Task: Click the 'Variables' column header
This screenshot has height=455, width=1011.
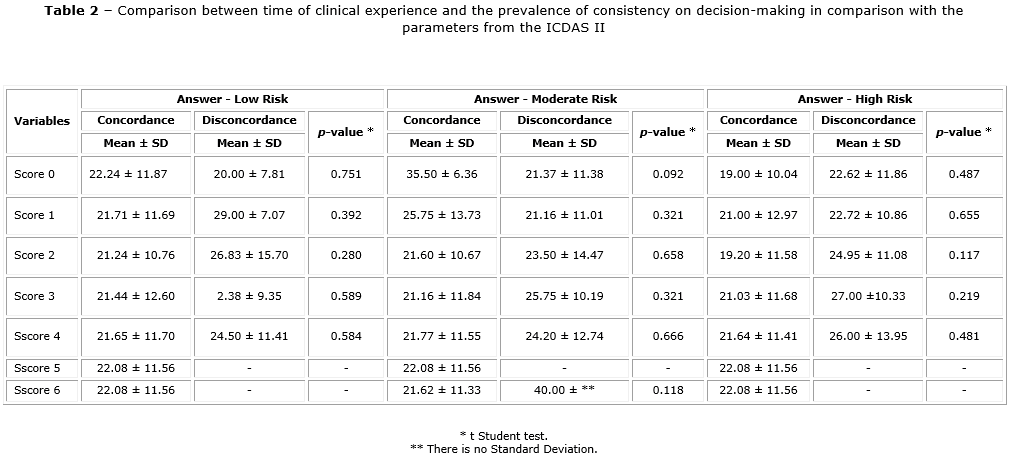Action: click(x=42, y=121)
